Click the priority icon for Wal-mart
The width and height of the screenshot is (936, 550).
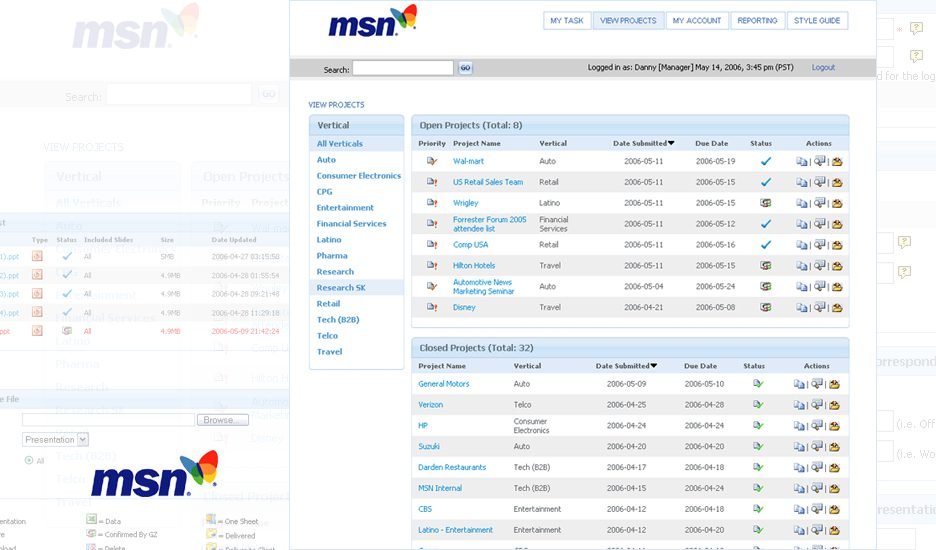432,161
